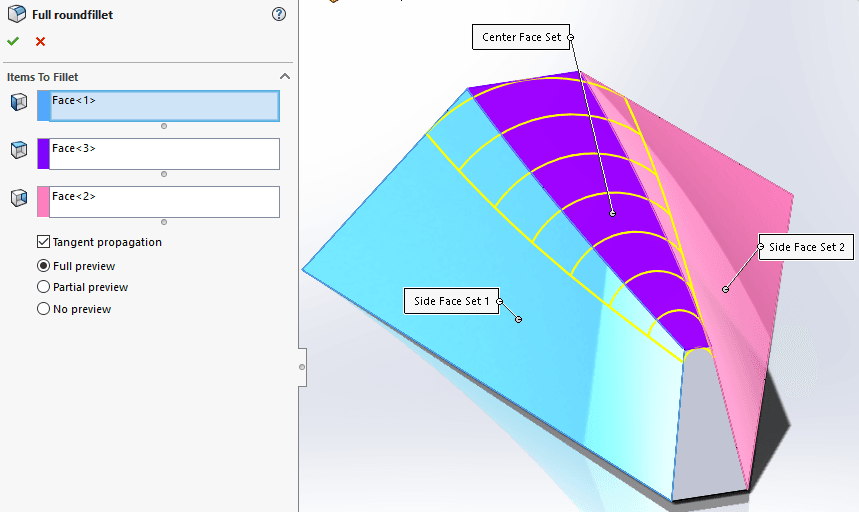The height and width of the screenshot is (512, 859).
Task: Cancel the fillet with the red X
Action: click(x=40, y=41)
